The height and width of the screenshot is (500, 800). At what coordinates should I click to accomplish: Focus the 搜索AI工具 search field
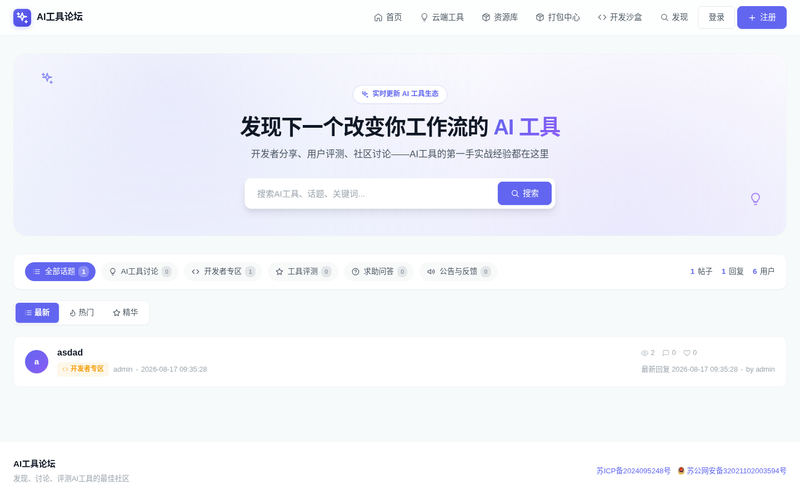[x=371, y=194]
